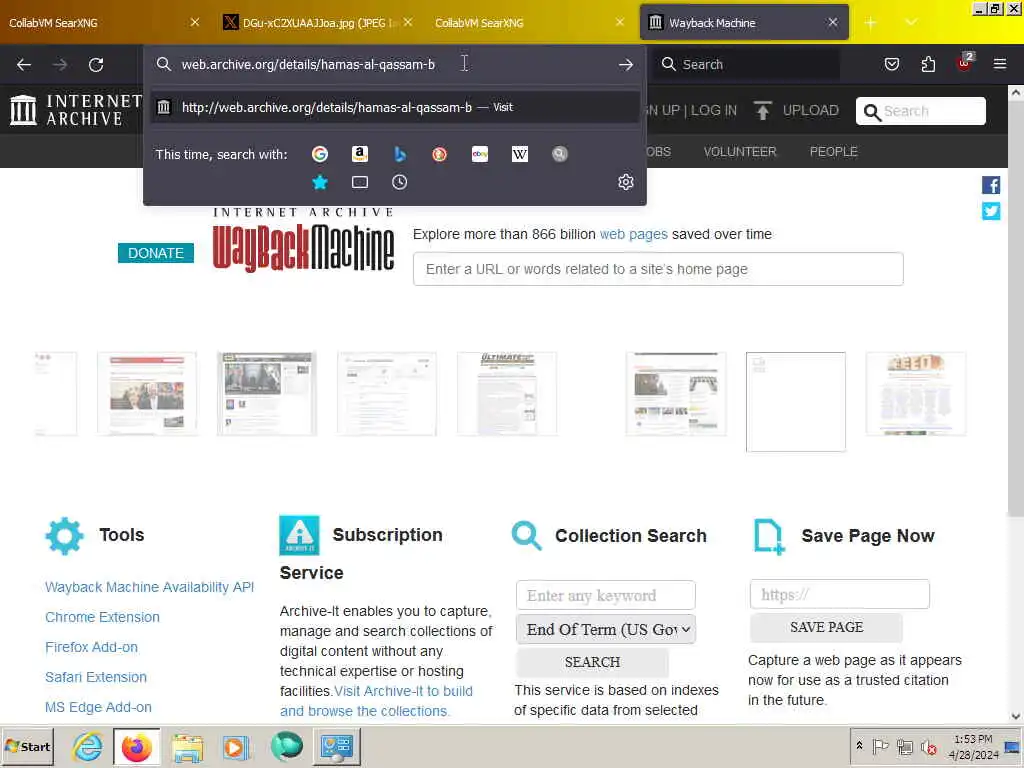Open the Ultimate-Guitar site thumbnail in carousel
Image resolution: width=1024 pixels, height=768 pixels.
507,394
